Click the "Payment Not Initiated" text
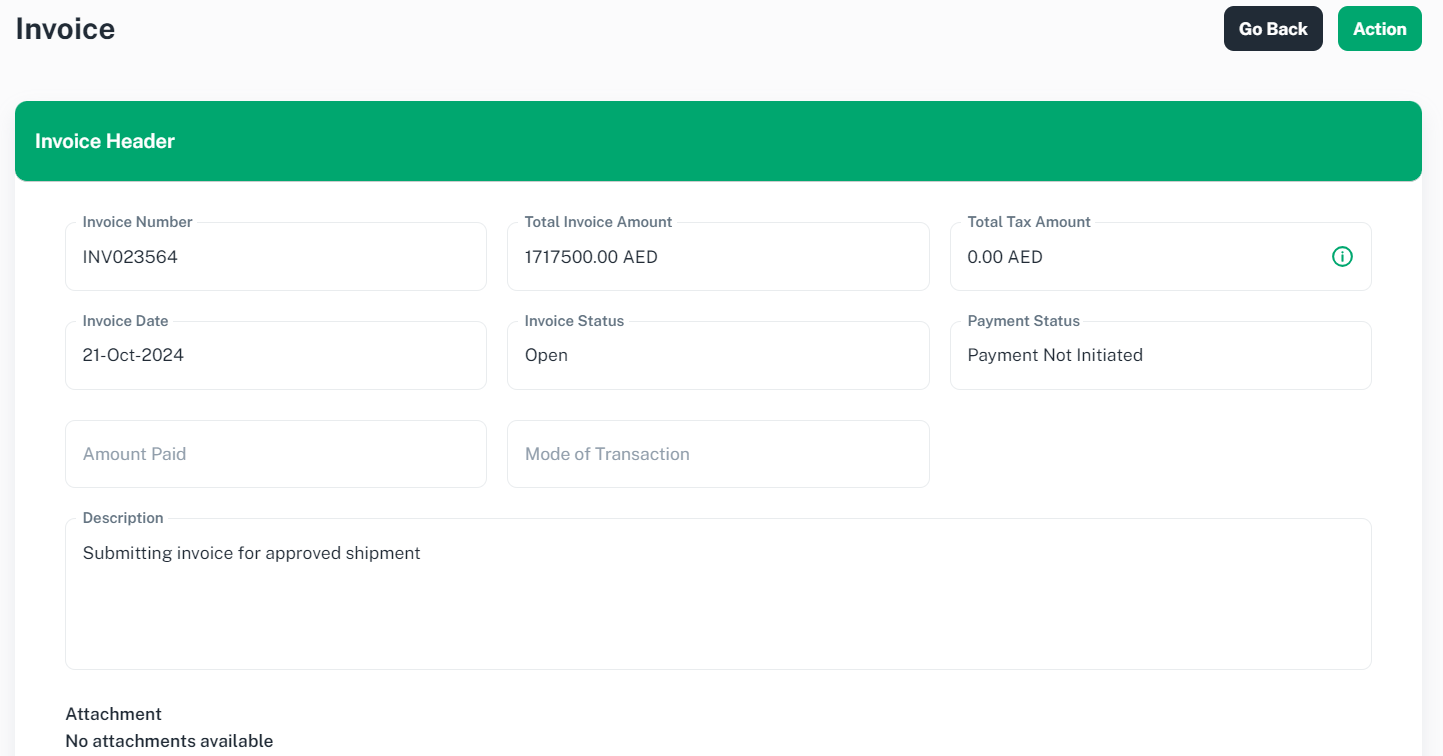The width and height of the screenshot is (1443, 756). (x=1055, y=355)
